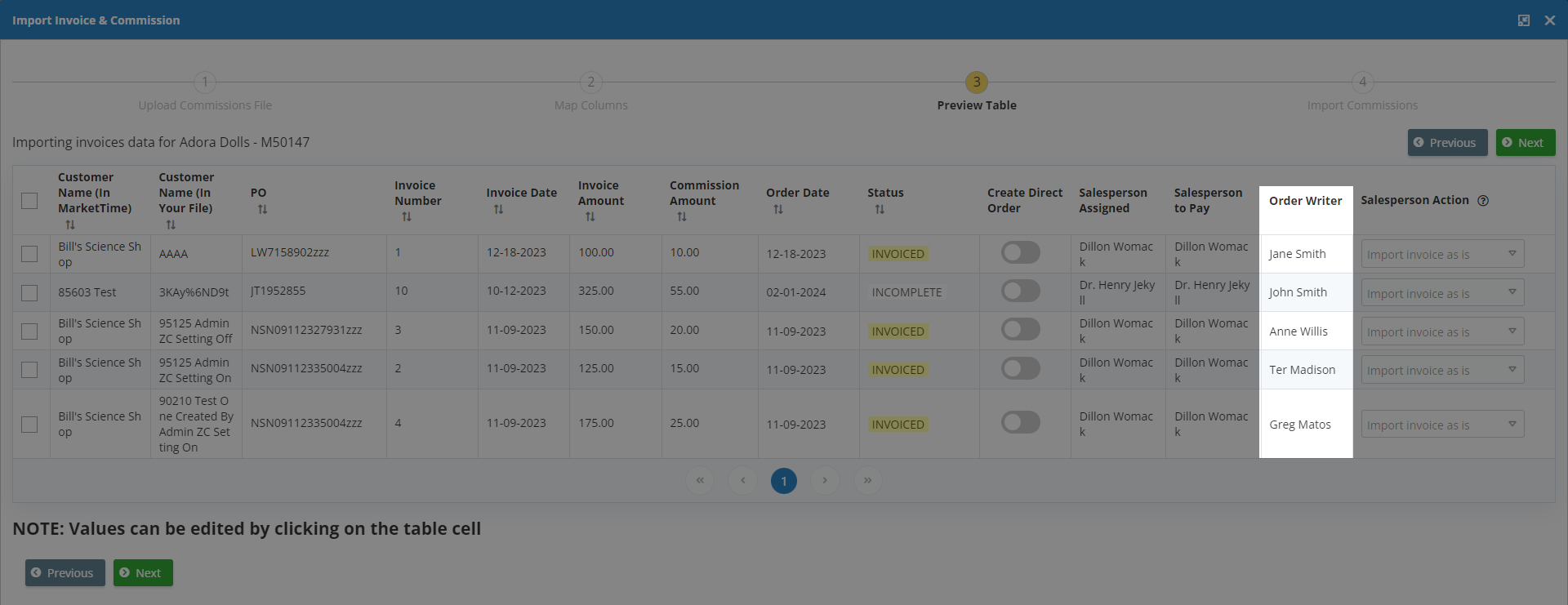The image size is (1568, 605).
Task: Enable Create Direct Order for invoice 1
Action: point(1020,253)
